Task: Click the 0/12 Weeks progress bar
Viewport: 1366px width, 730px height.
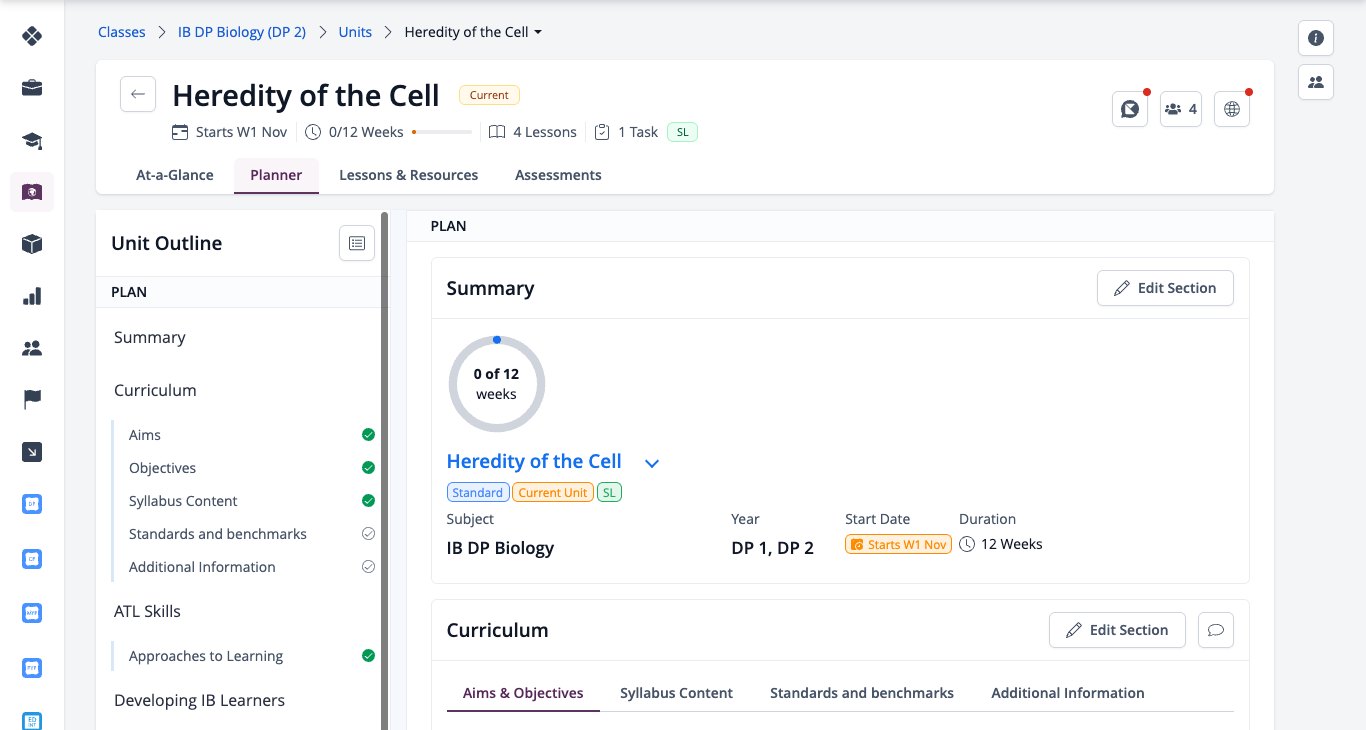Action: coord(442,132)
